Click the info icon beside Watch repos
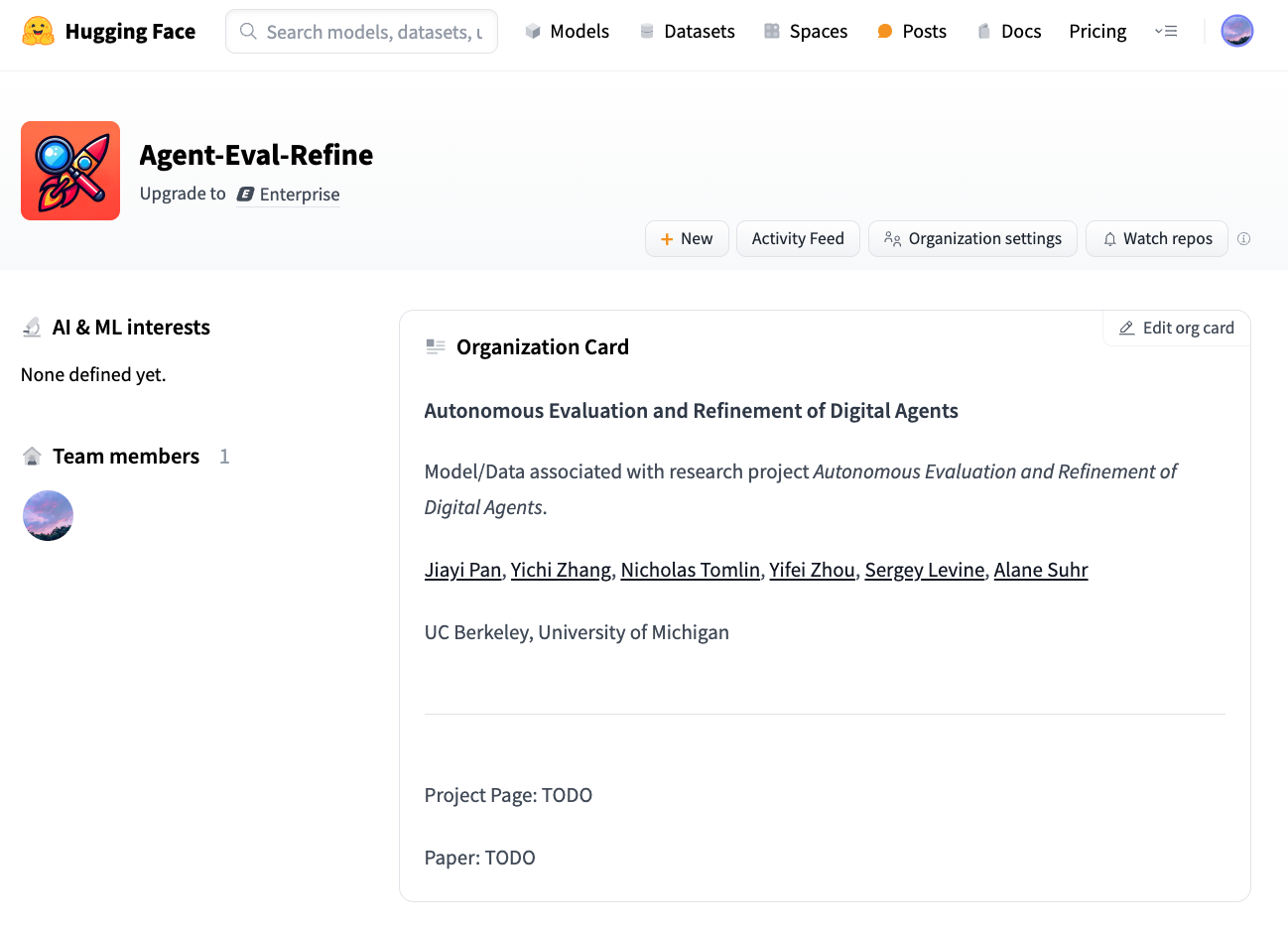1288x932 pixels. pyautogui.click(x=1243, y=239)
